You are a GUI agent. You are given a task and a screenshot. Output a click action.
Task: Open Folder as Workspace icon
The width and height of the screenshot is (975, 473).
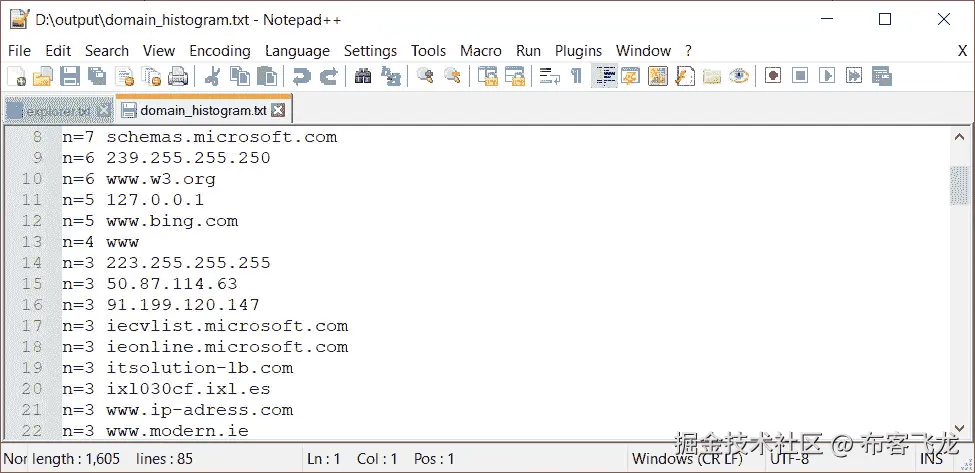[x=711, y=76]
